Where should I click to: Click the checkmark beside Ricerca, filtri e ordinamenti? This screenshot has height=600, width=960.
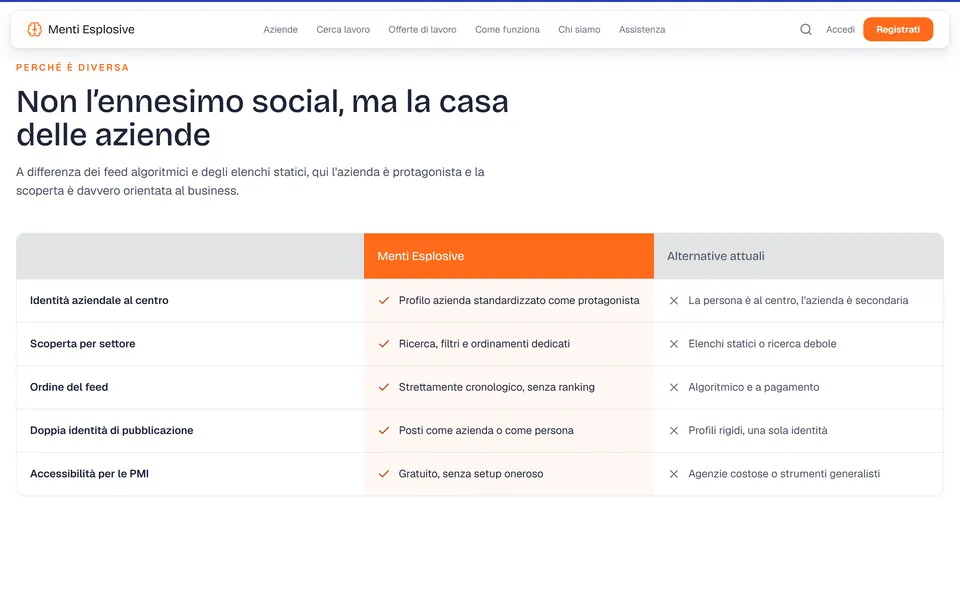(x=384, y=344)
